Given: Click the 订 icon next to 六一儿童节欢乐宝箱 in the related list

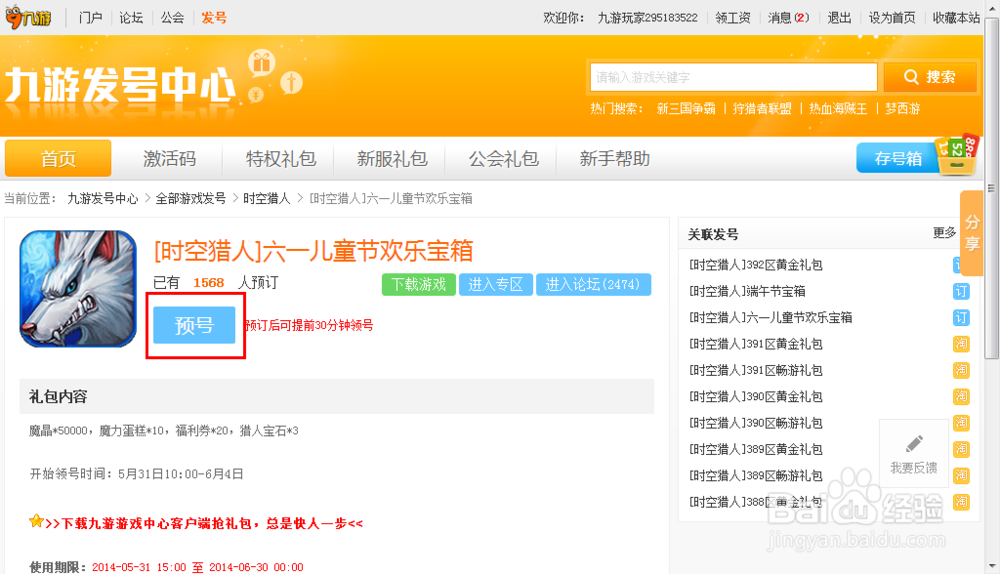Looking at the screenshot, I should point(960,318).
